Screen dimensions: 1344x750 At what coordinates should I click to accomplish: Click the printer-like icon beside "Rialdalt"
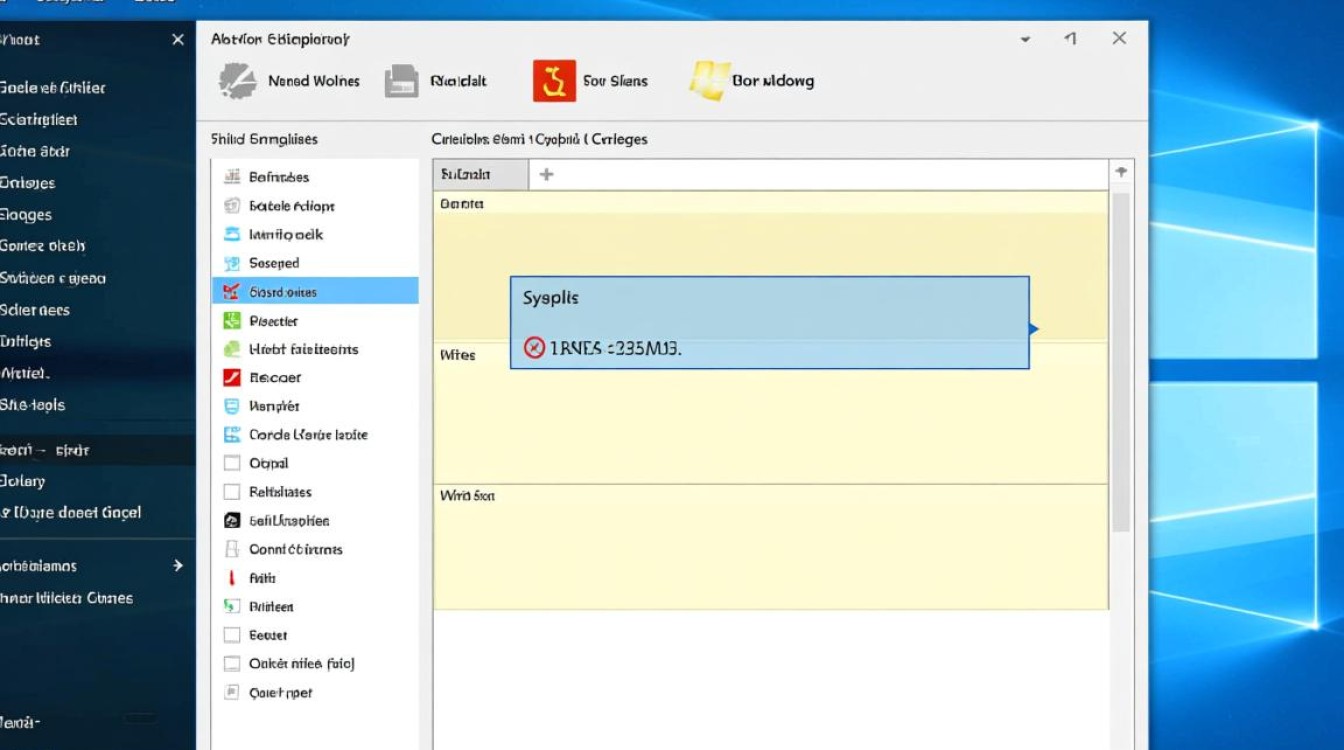(401, 81)
